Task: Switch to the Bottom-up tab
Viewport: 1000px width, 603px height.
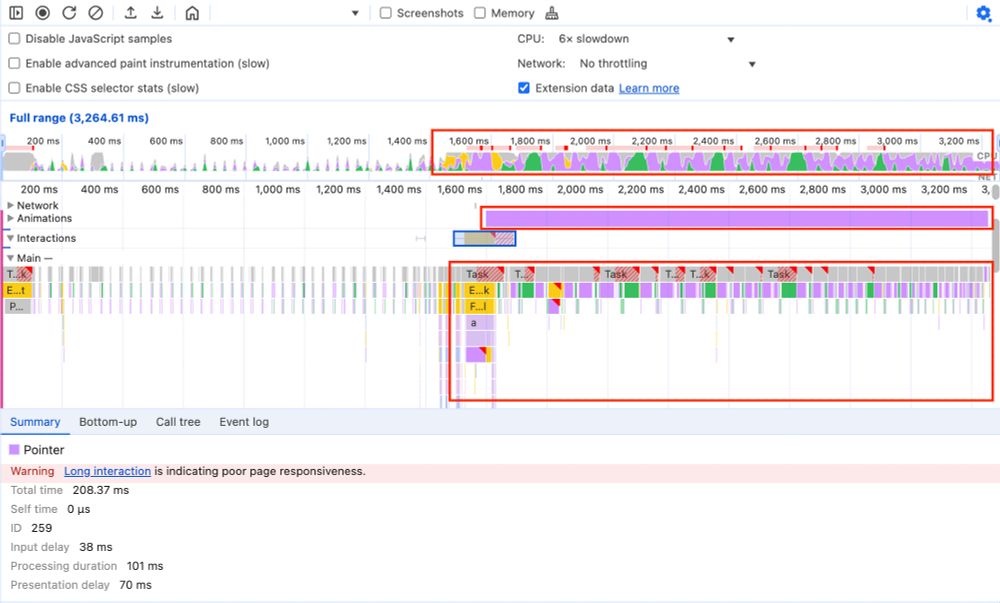Action: click(x=108, y=421)
